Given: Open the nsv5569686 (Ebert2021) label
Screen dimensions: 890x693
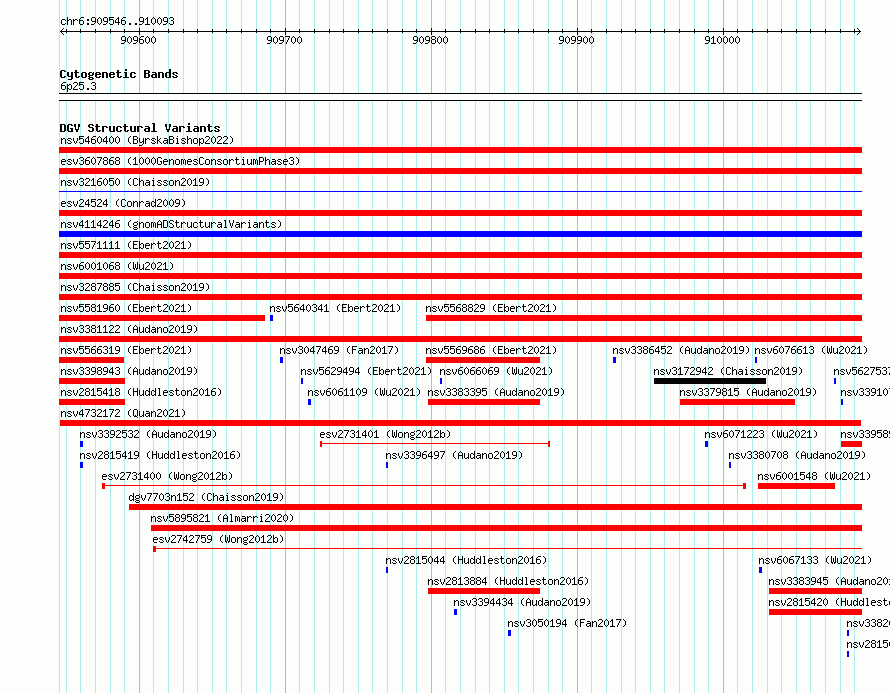Looking at the screenshot, I should pos(491,350).
